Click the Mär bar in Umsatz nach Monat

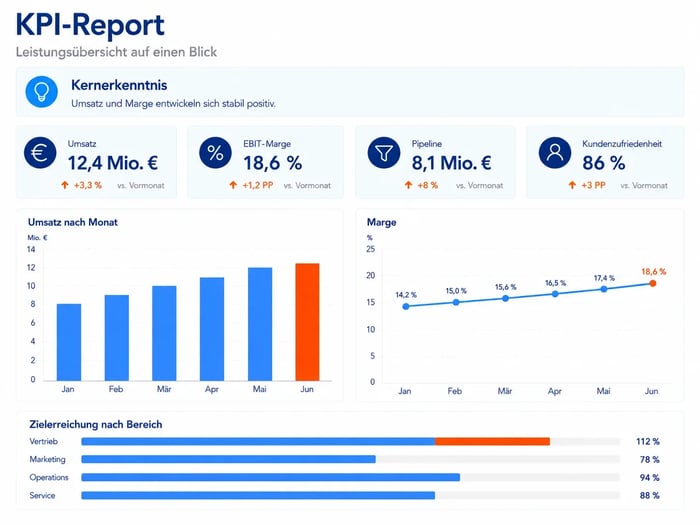tap(164, 333)
